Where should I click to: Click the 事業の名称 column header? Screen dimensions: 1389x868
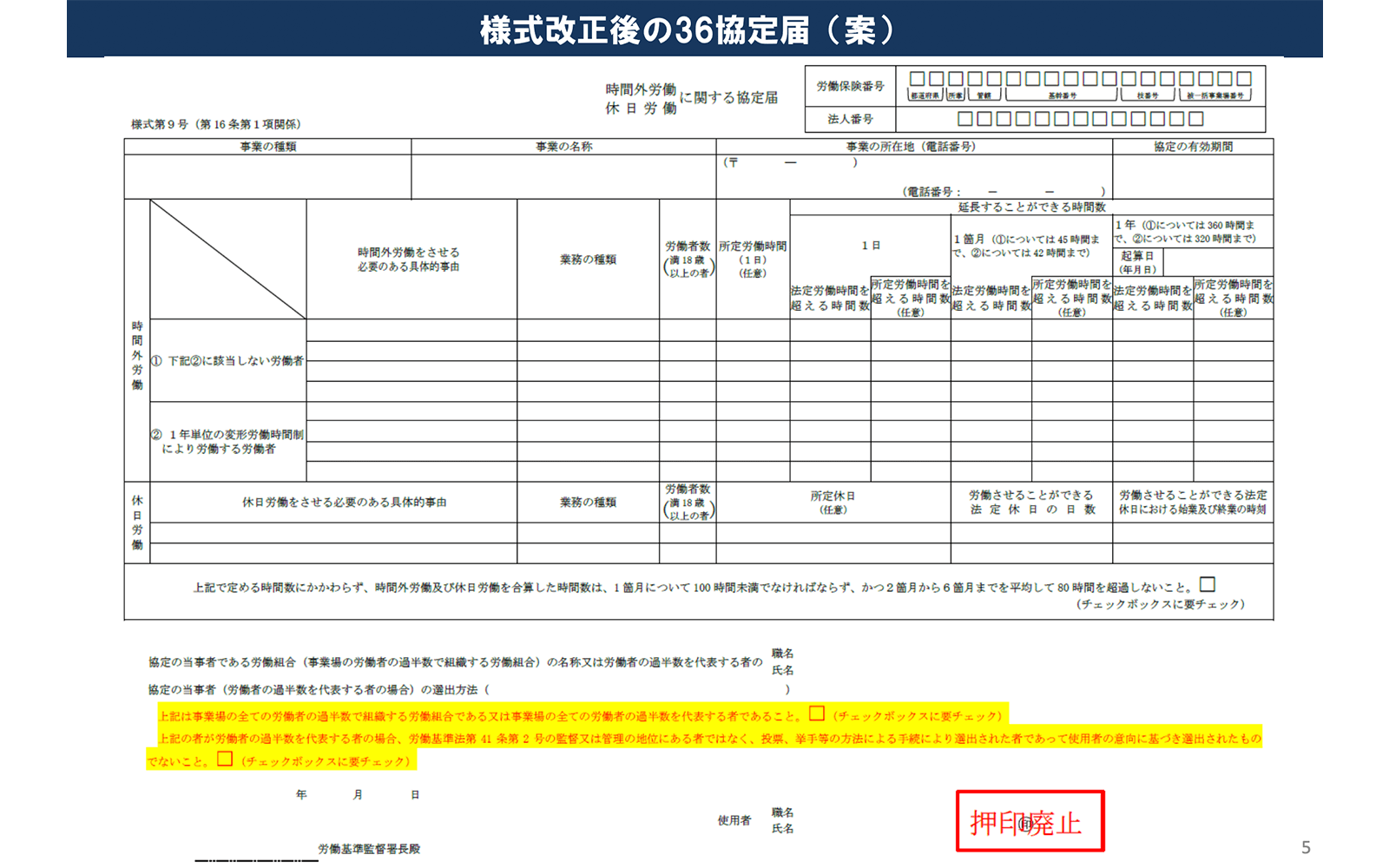[x=563, y=147]
